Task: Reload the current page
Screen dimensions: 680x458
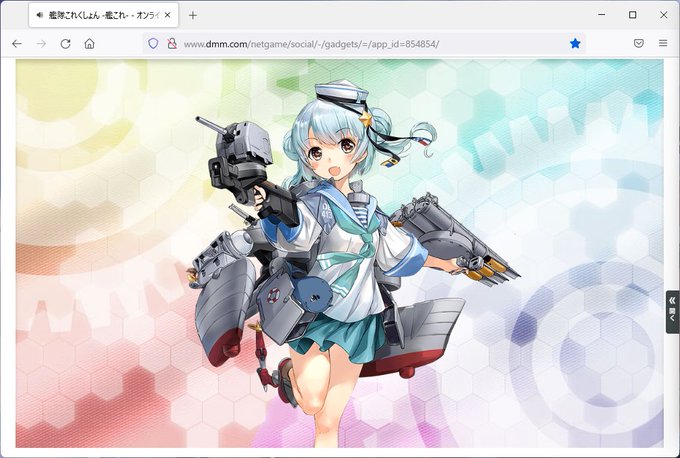Action: pos(65,43)
